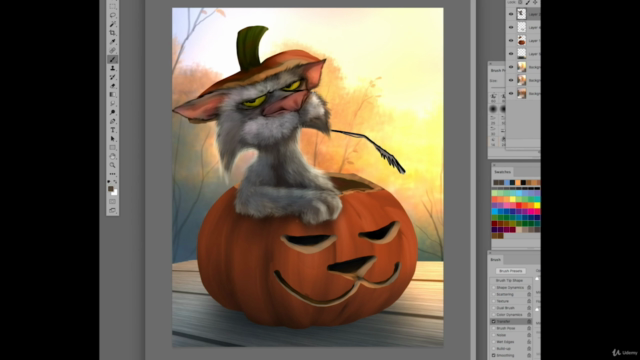
Task: Toggle eye icon of the pumpkin thumbnail layer
Action: 511,40
